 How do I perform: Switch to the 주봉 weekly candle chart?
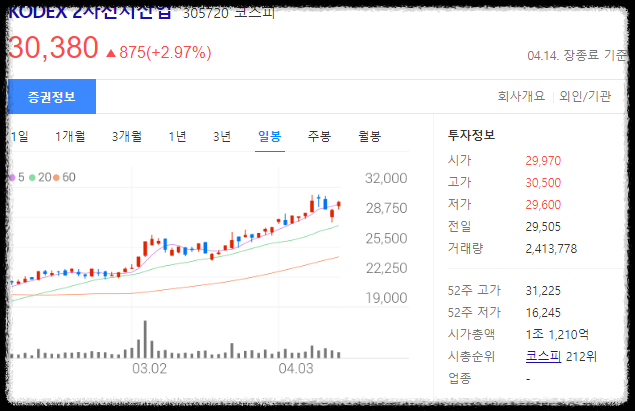[319, 136]
